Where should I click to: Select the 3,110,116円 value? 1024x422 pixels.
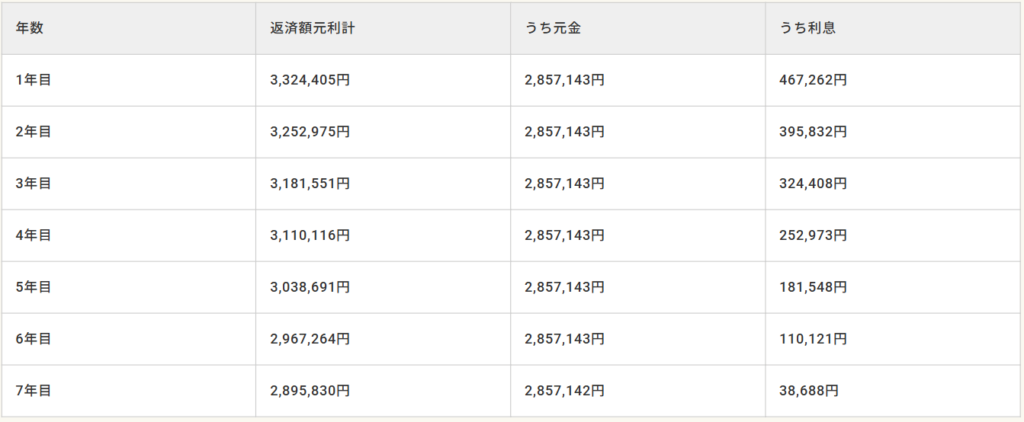click(310, 236)
